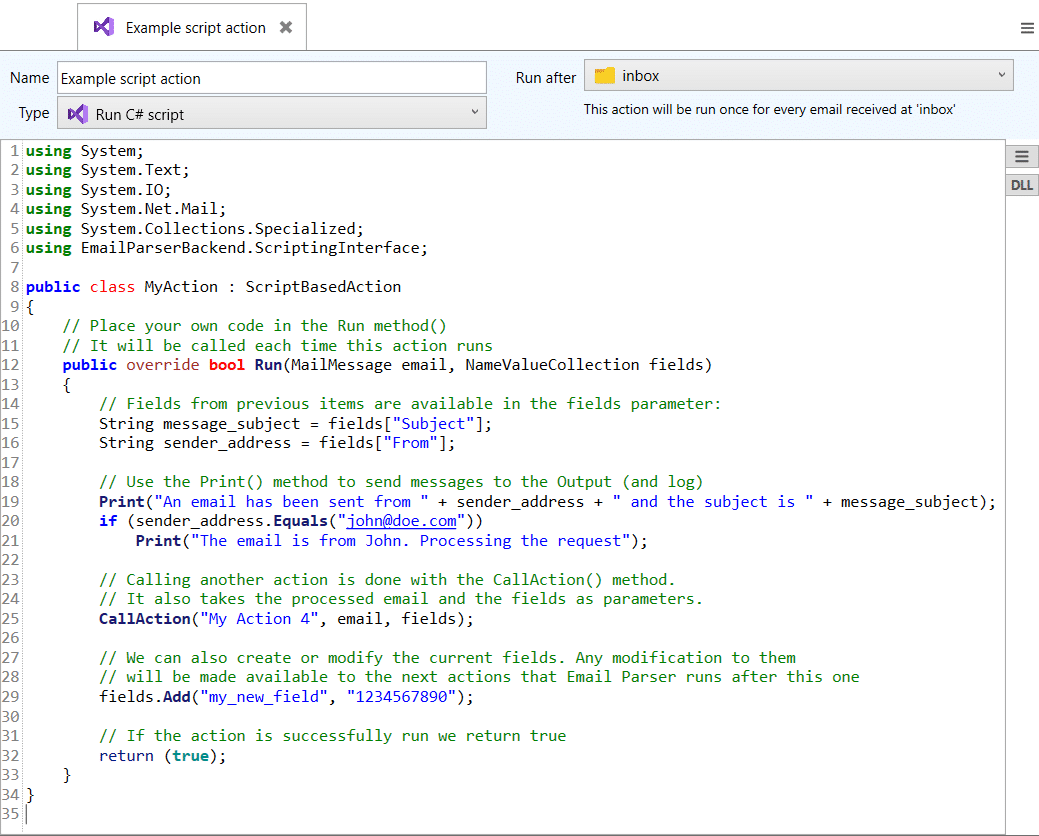Viewport: 1039px width, 836px height.
Task: Click 'fields.Add' on line 29
Action: (144, 697)
